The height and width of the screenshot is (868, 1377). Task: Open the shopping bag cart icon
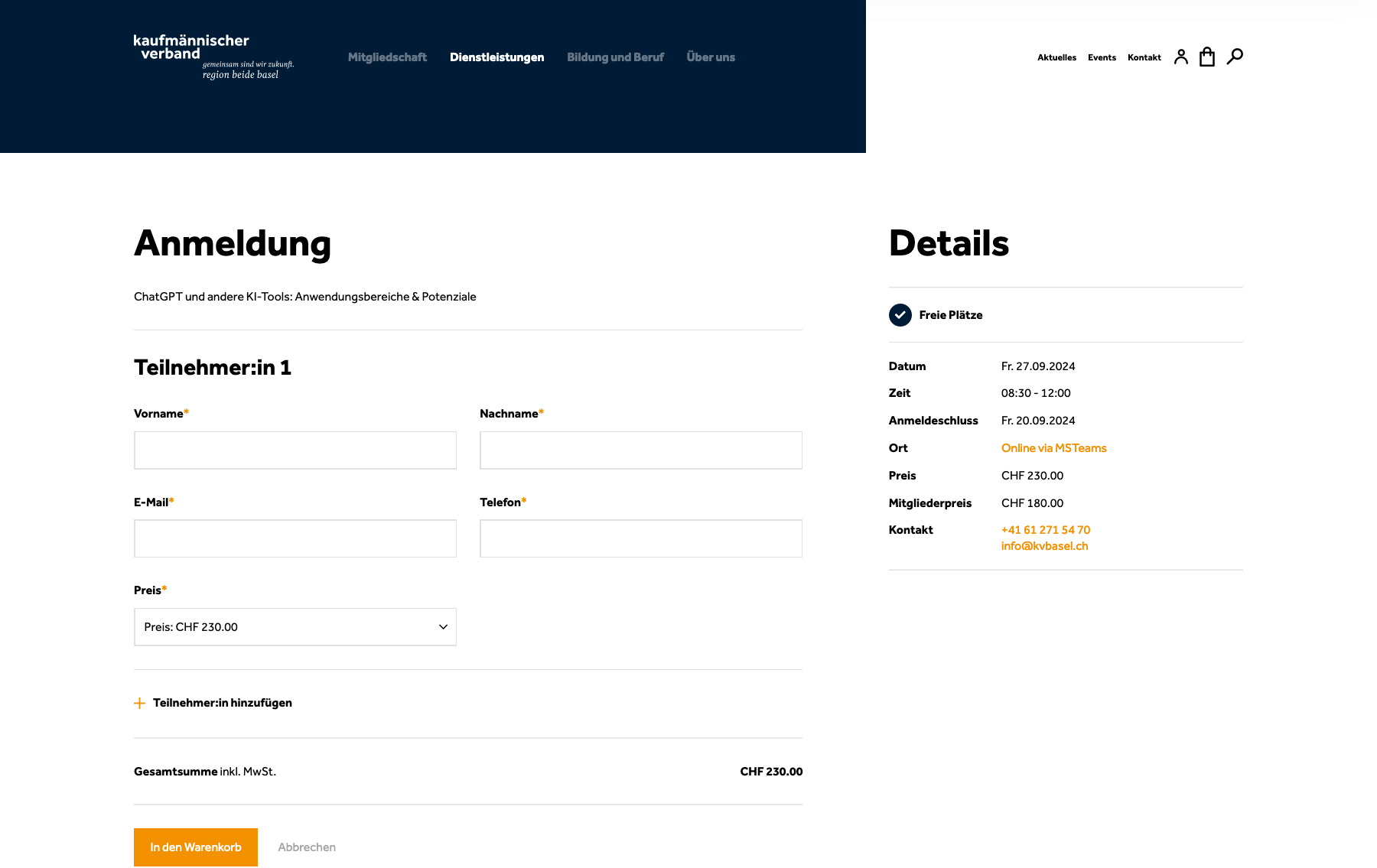(x=1207, y=57)
